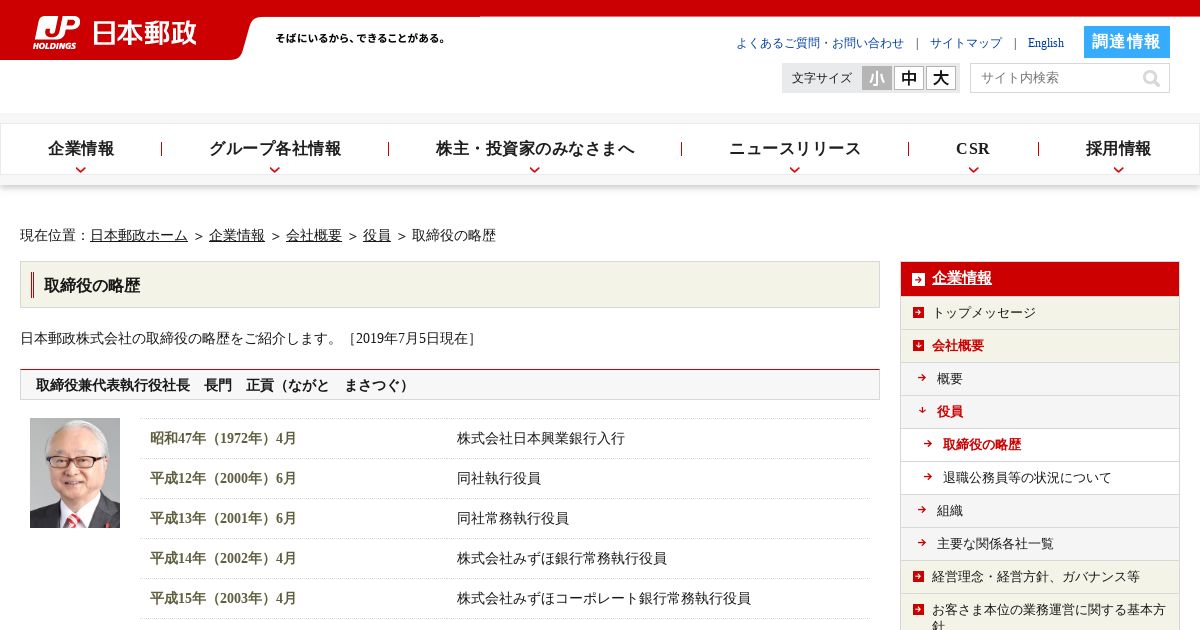Click 株式会社みずほ銀行常務執行役員 entry

(x=562, y=559)
